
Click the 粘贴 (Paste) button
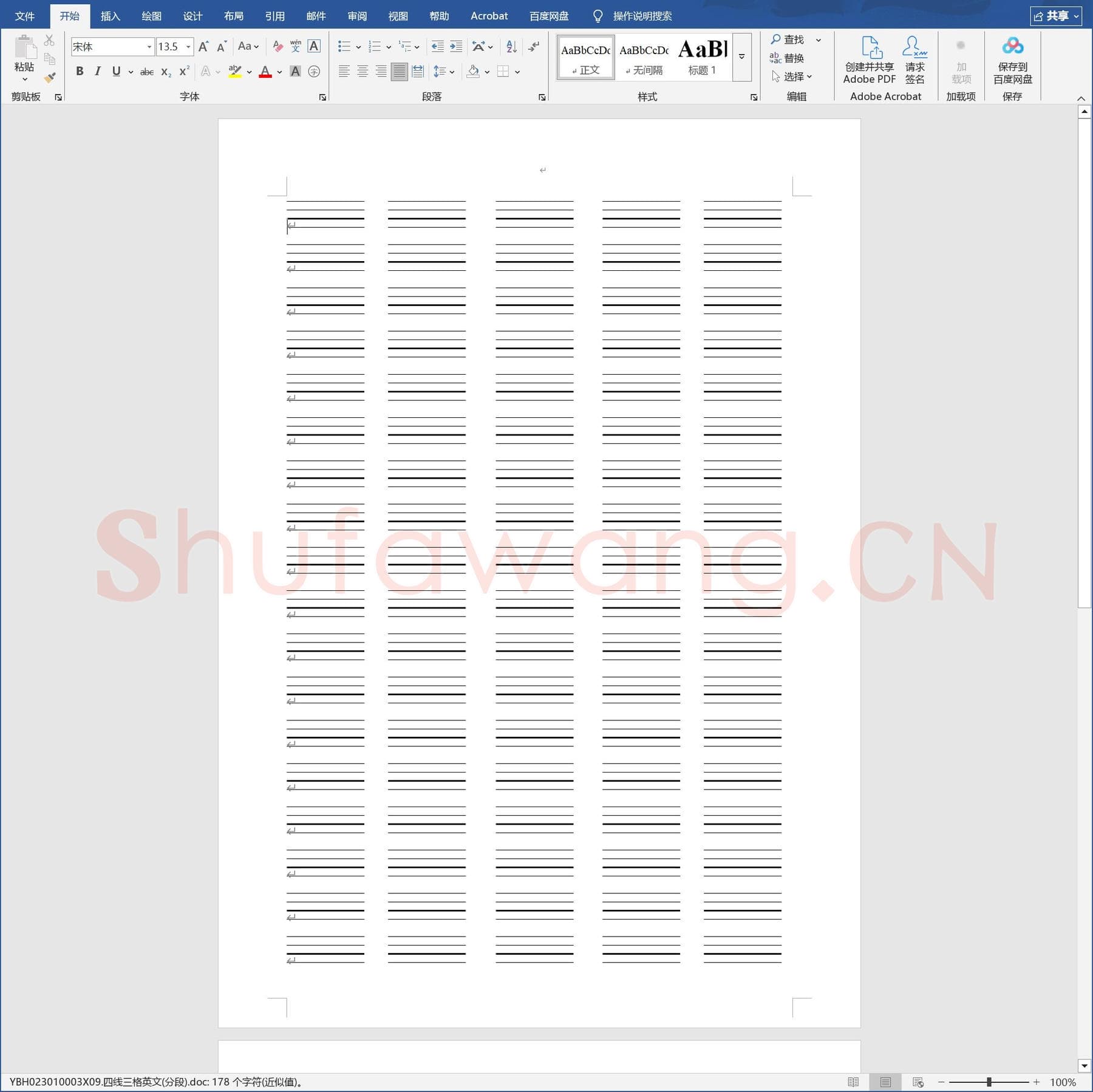click(24, 59)
